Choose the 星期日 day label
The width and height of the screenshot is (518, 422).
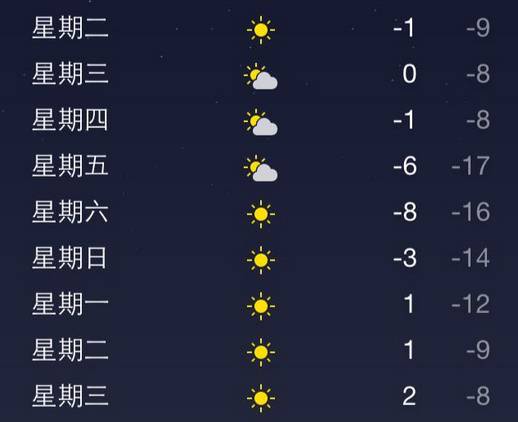[x=69, y=258]
